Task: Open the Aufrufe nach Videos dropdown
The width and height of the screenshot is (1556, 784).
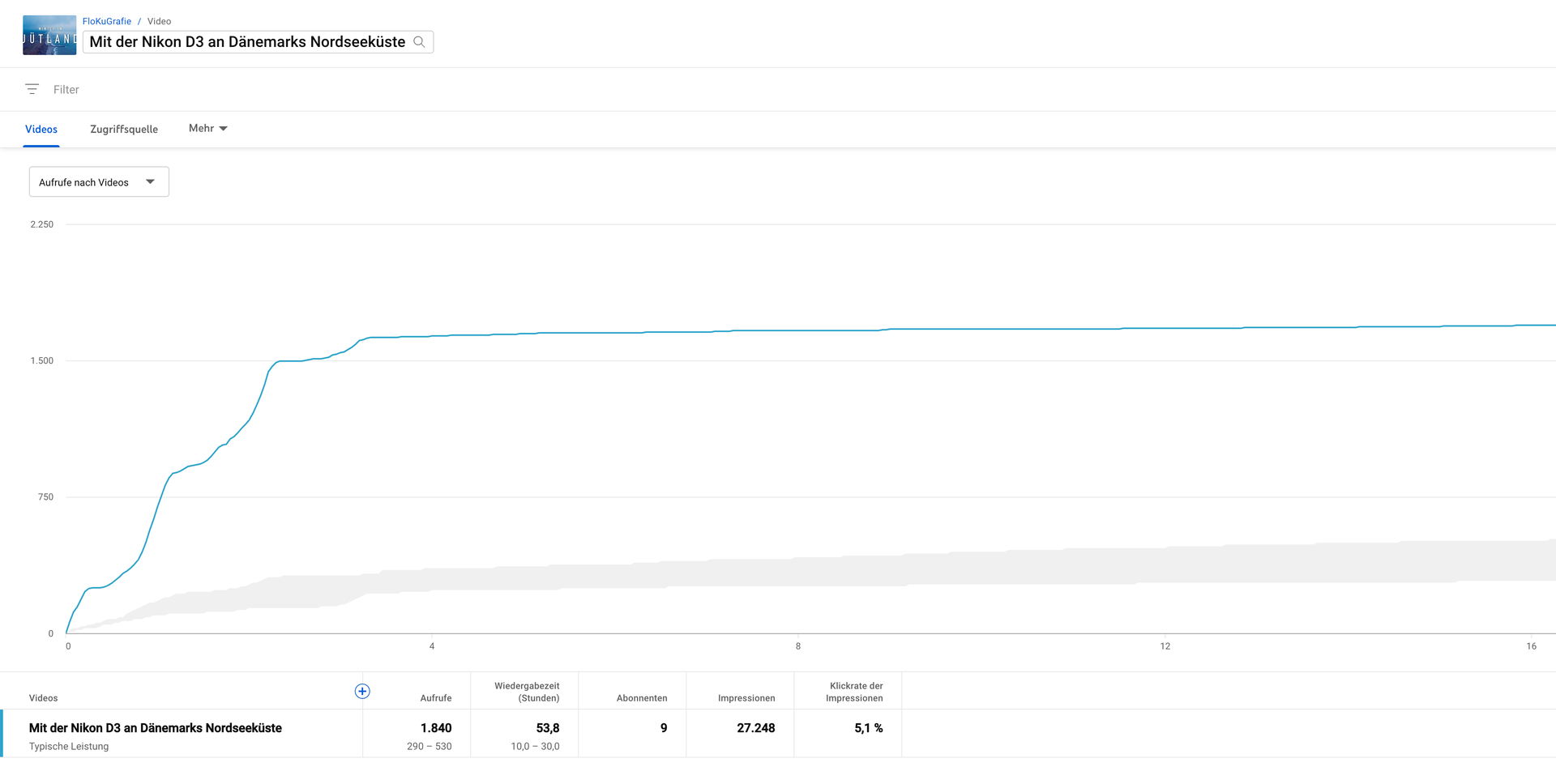Action: (99, 182)
